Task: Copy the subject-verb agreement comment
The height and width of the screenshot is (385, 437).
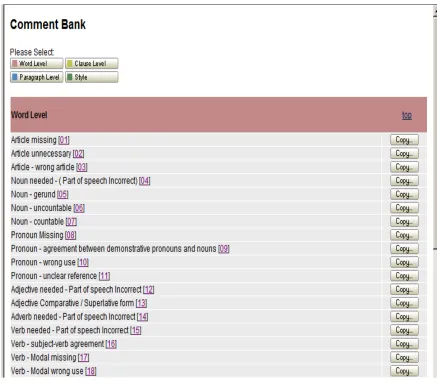Action: pyautogui.click(x=404, y=344)
